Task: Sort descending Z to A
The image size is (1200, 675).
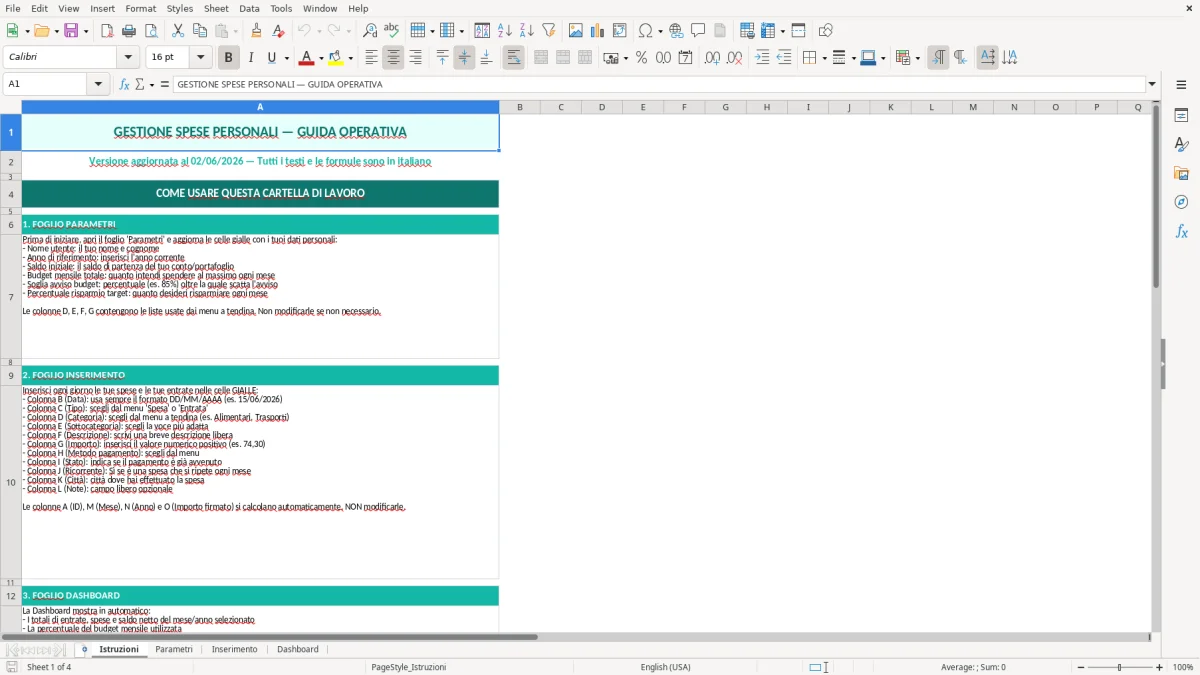Action: coord(526,31)
